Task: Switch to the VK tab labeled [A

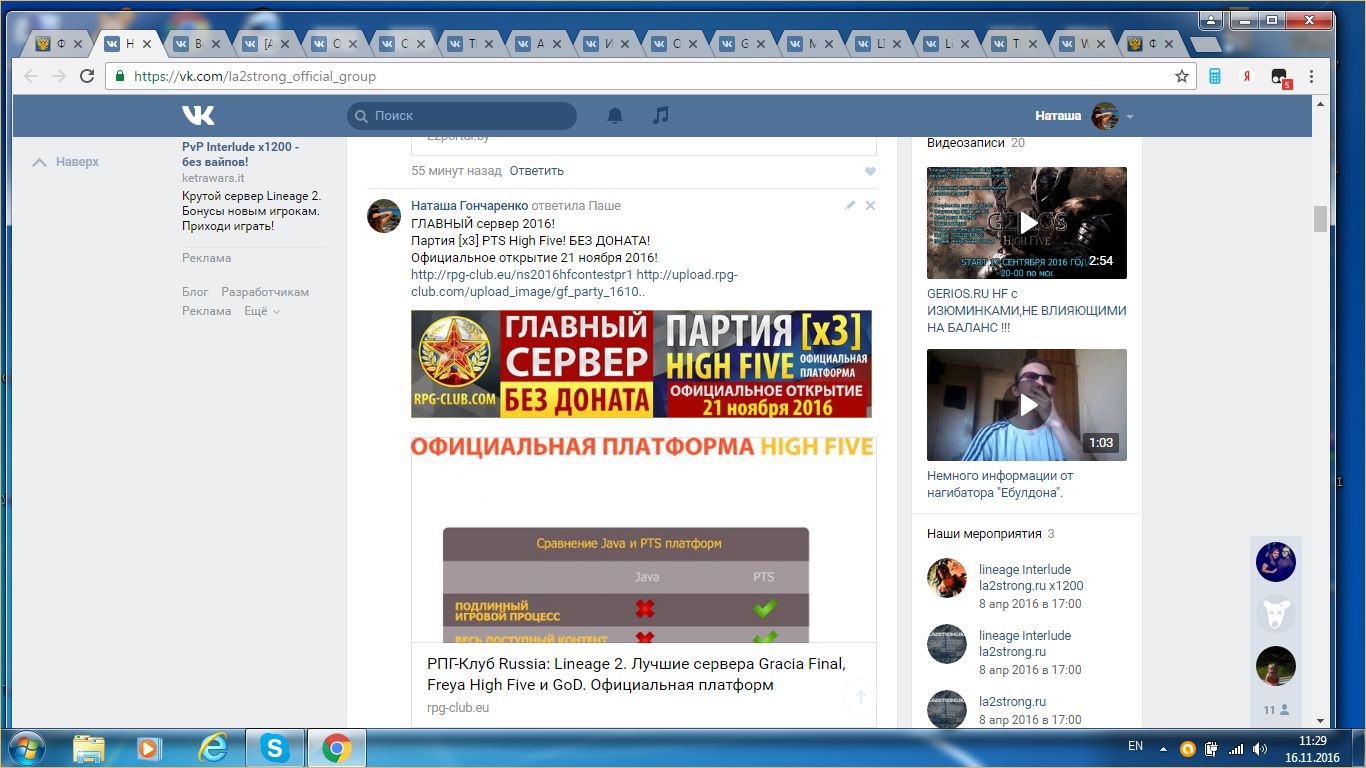Action: click(264, 44)
